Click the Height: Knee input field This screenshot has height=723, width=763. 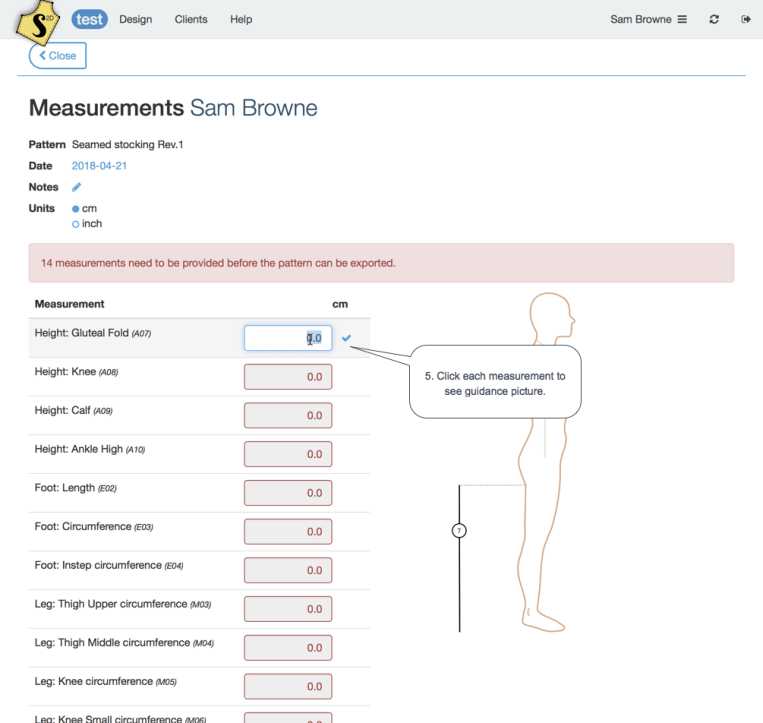pos(288,377)
